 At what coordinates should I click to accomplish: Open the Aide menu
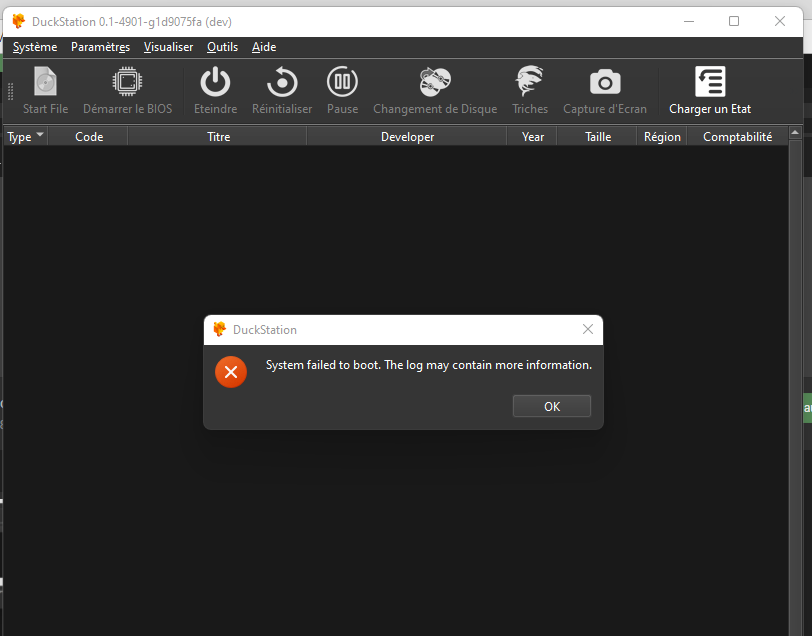[264, 47]
